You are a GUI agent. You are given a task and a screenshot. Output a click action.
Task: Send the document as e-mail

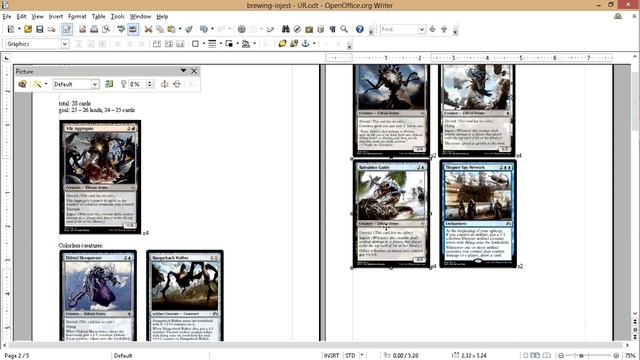[51, 29]
